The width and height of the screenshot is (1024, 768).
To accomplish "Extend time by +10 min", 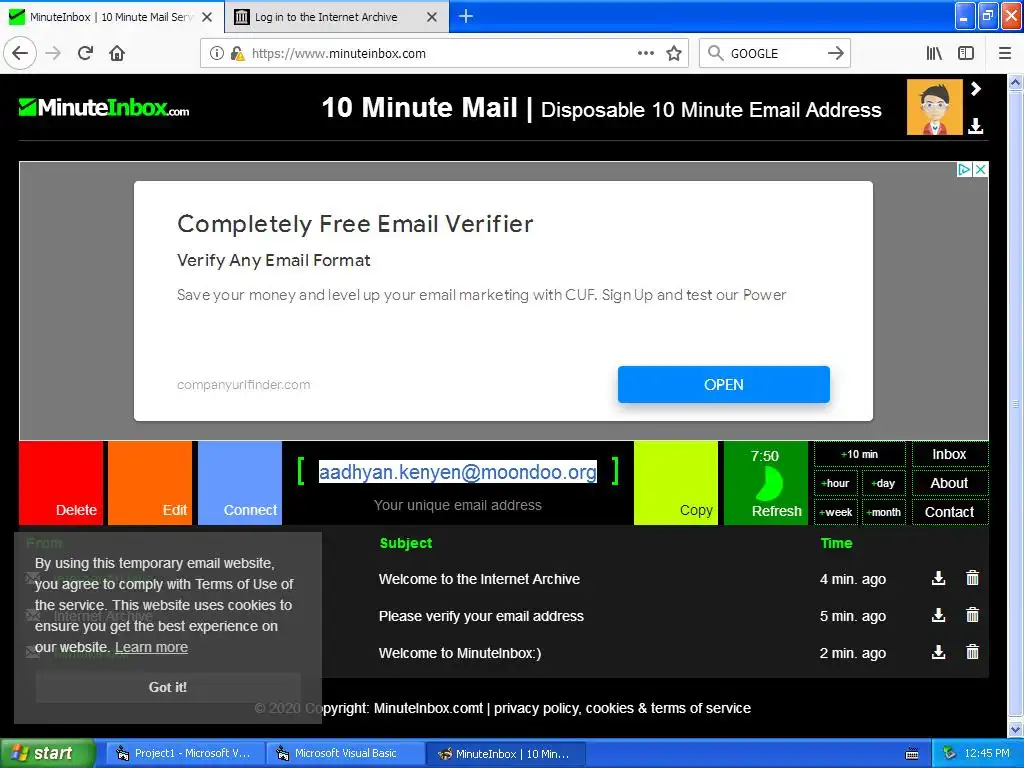I will pyautogui.click(x=859, y=454).
